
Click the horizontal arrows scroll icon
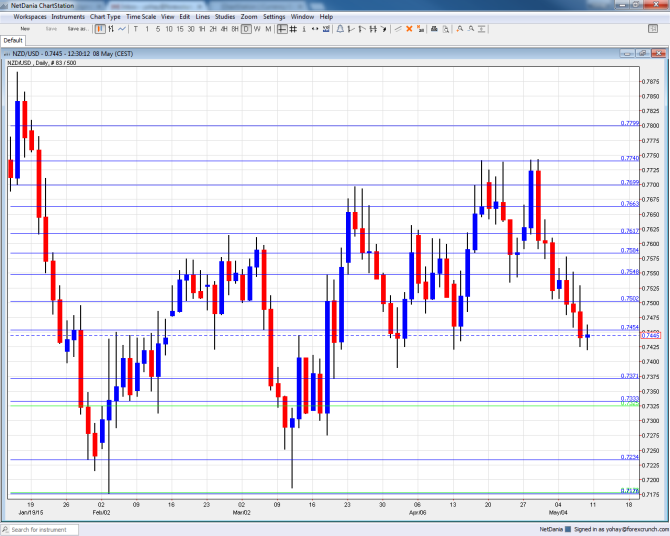coord(315,29)
